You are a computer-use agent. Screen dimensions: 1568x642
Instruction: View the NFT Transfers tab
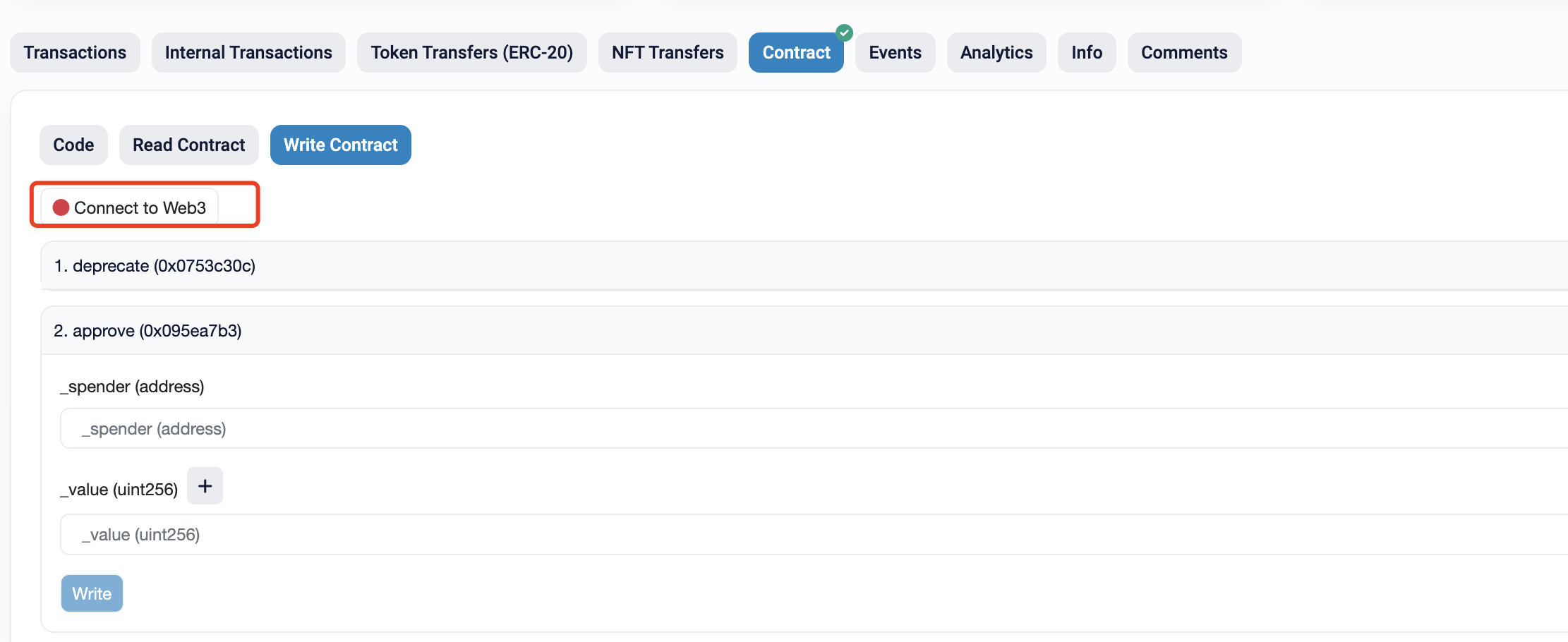668,53
